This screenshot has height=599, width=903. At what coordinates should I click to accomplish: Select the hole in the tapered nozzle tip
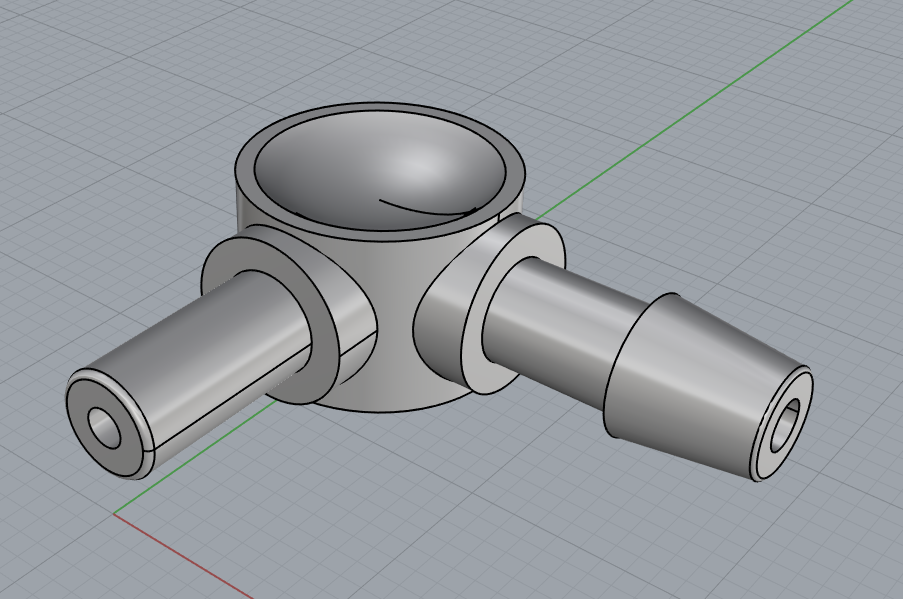pyautogui.click(x=784, y=425)
